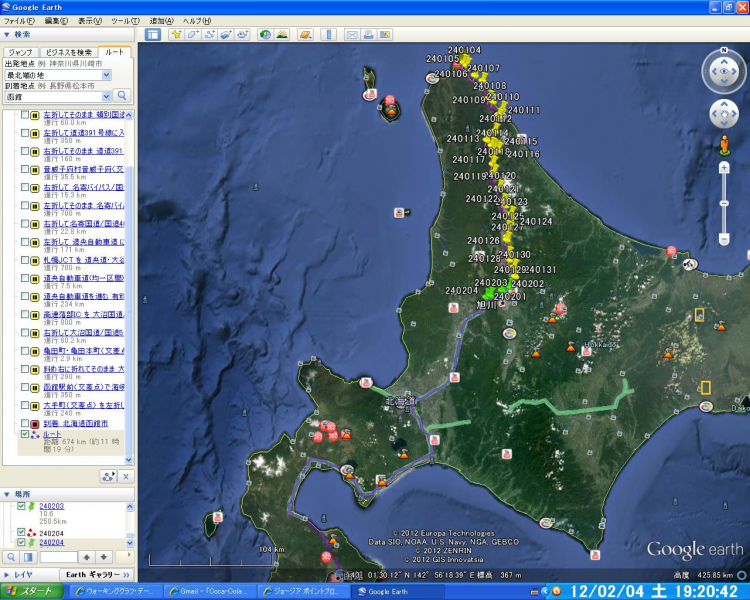Check the 到着 北海道函館市 checkbox
The height and width of the screenshot is (600, 750).
pos(25,423)
